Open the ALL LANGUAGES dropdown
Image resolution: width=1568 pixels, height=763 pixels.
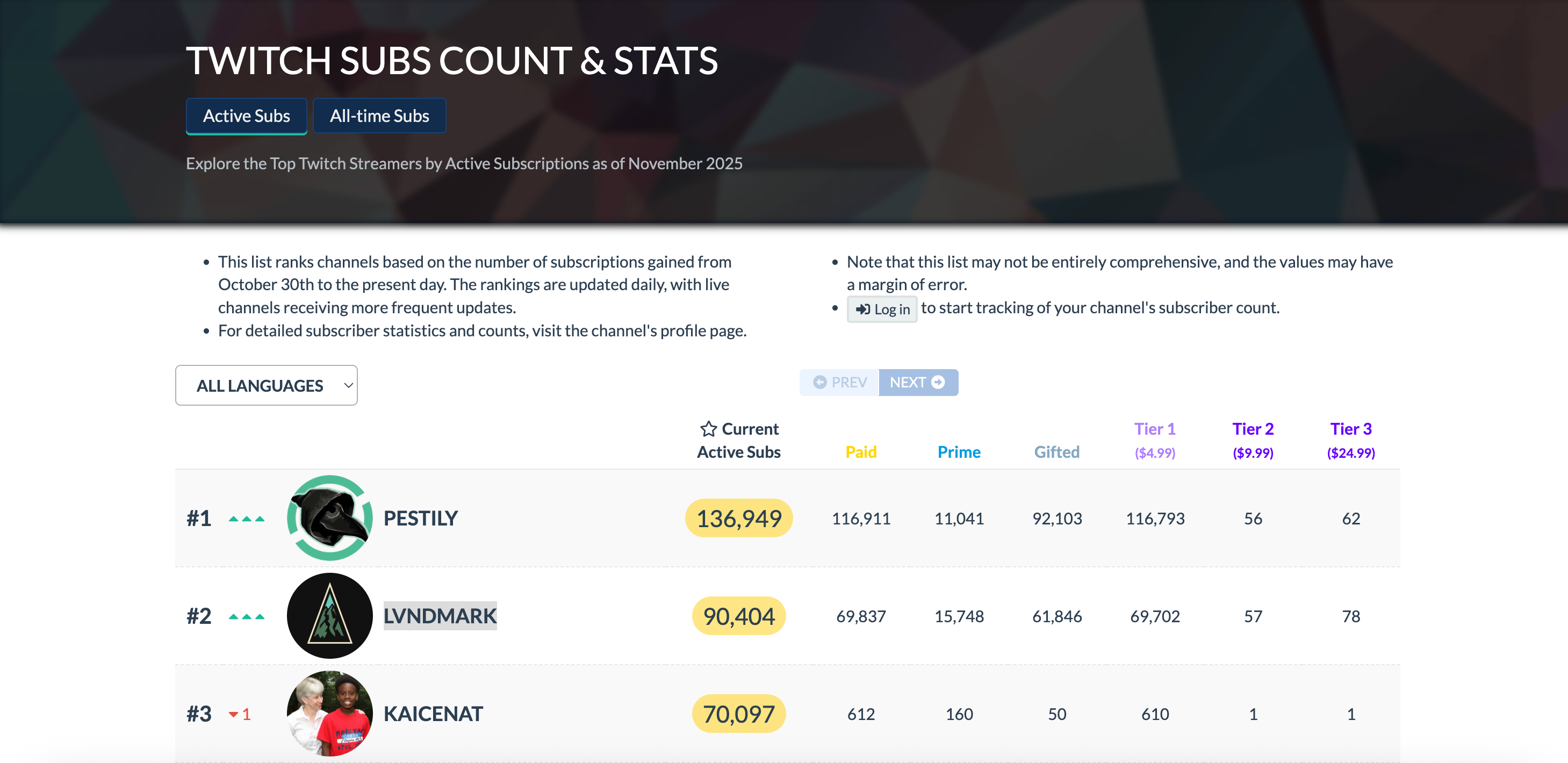[x=267, y=386]
